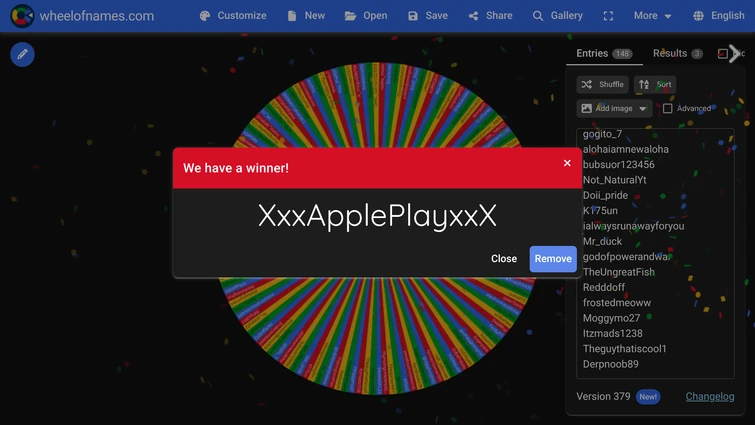Image resolution: width=755 pixels, height=425 pixels.
Task: Browse the Gallery
Action: click(x=558, y=16)
